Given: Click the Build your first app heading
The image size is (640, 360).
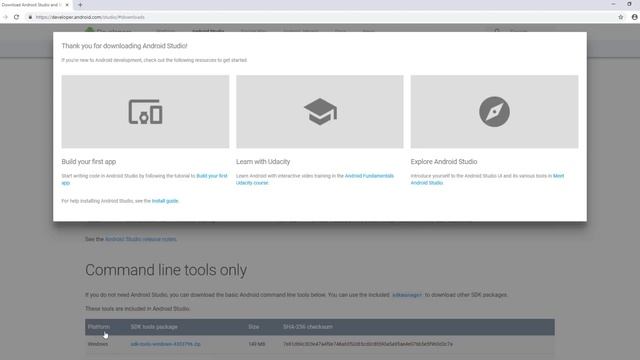Looking at the screenshot, I should coord(89,162).
